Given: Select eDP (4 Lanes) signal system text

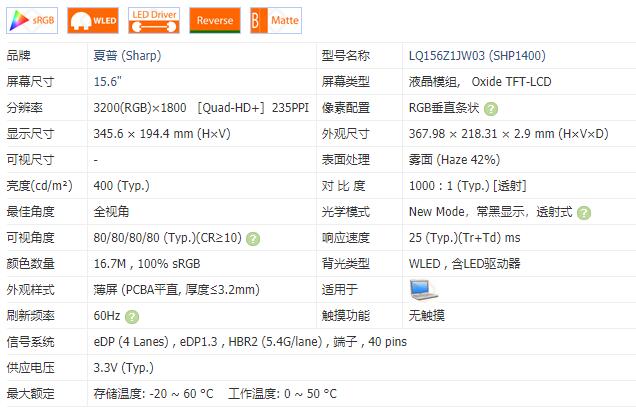Looking at the screenshot, I should (131, 341).
